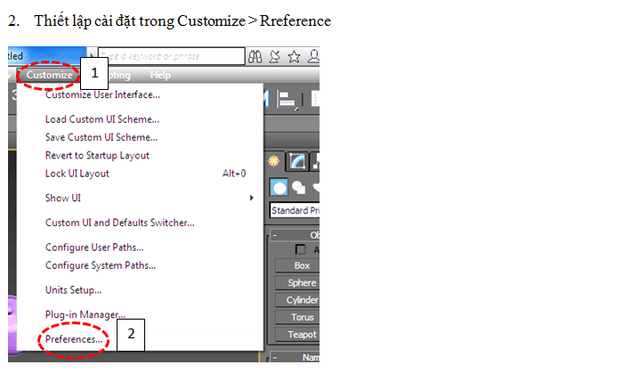This screenshot has height=373, width=640.
Task: Click the binoculars search icon
Action: 255,56
